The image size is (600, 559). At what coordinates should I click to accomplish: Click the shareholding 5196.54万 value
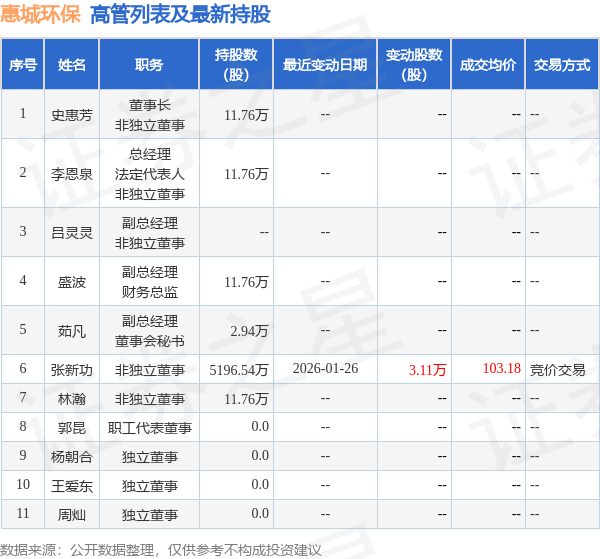coord(238,370)
